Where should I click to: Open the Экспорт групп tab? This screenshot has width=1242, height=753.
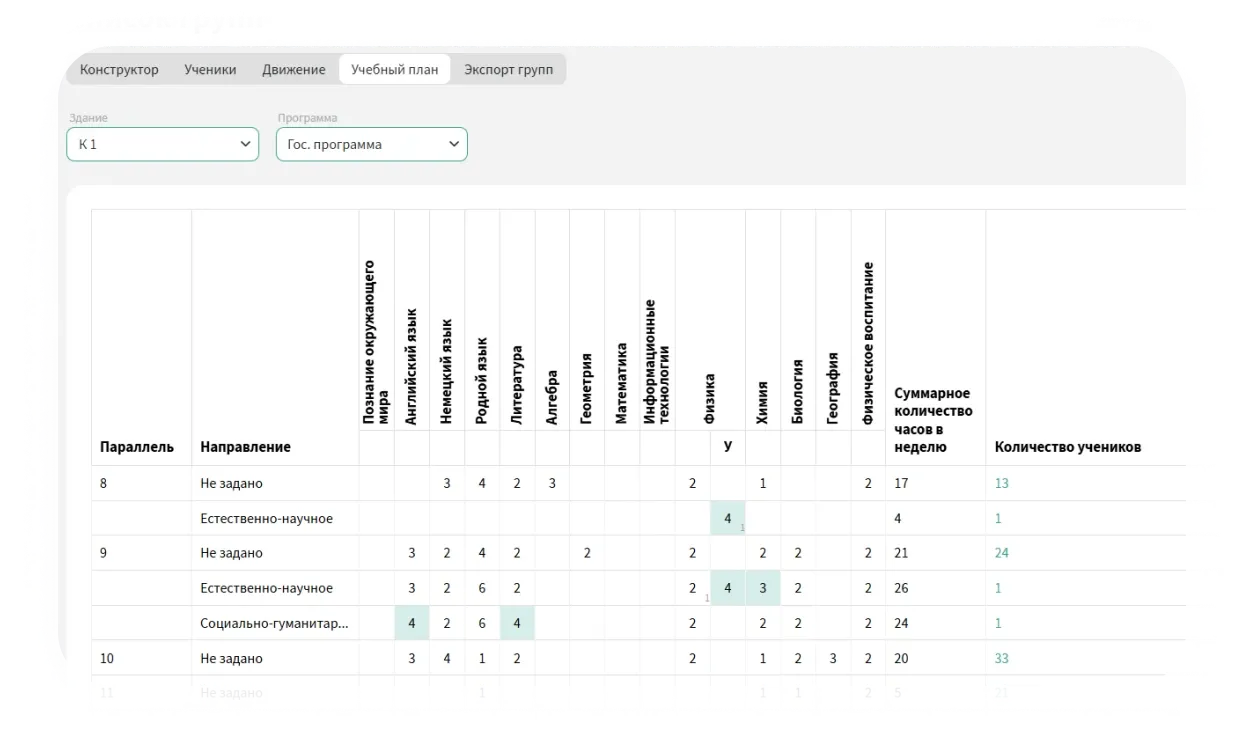508,70
